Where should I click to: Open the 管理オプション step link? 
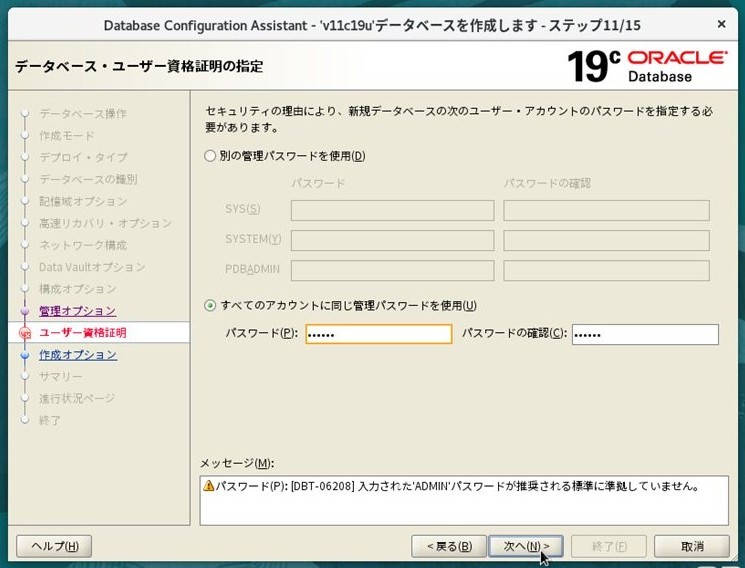(x=77, y=311)
